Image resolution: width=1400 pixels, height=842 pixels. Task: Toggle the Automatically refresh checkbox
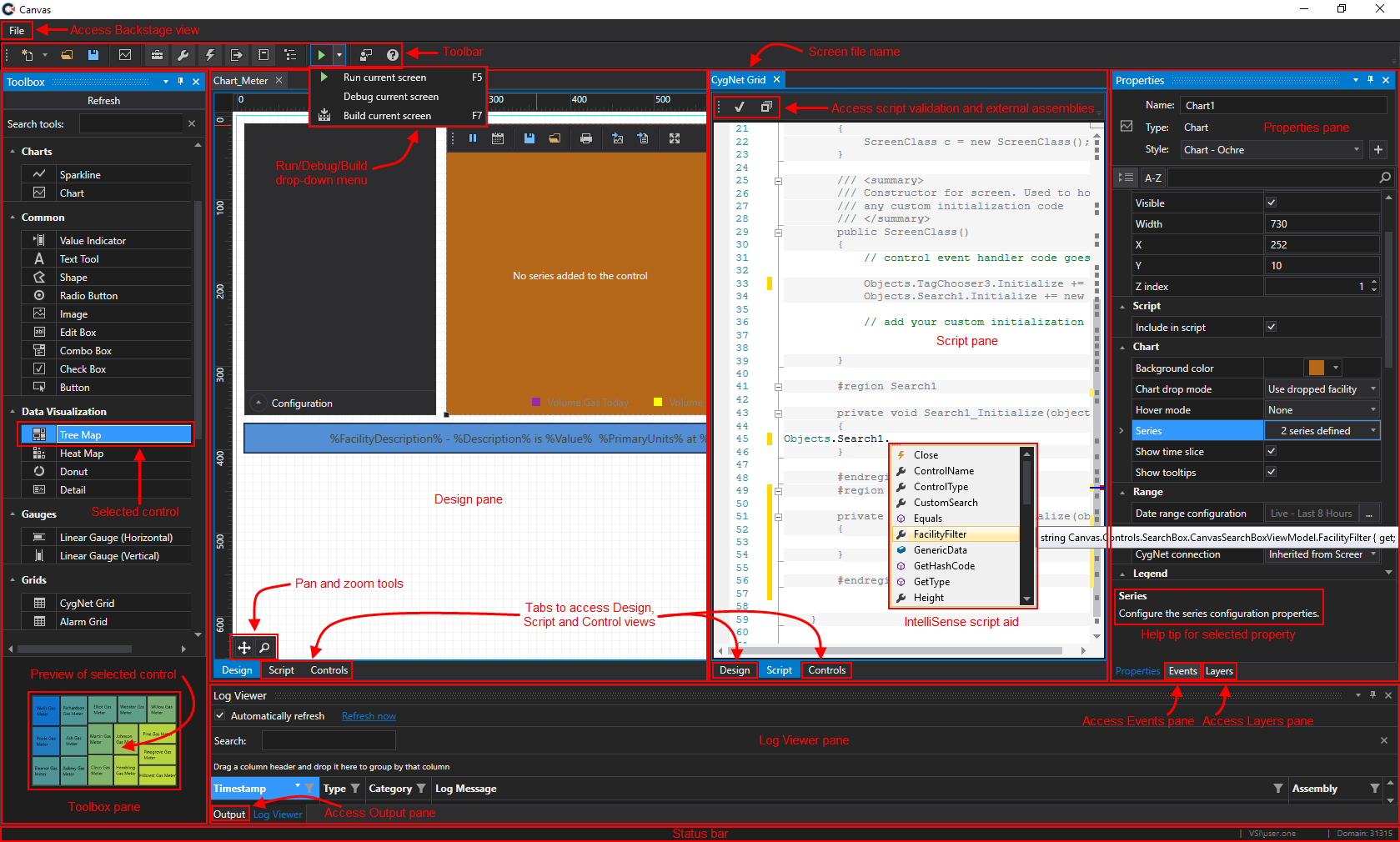(220, 715)
